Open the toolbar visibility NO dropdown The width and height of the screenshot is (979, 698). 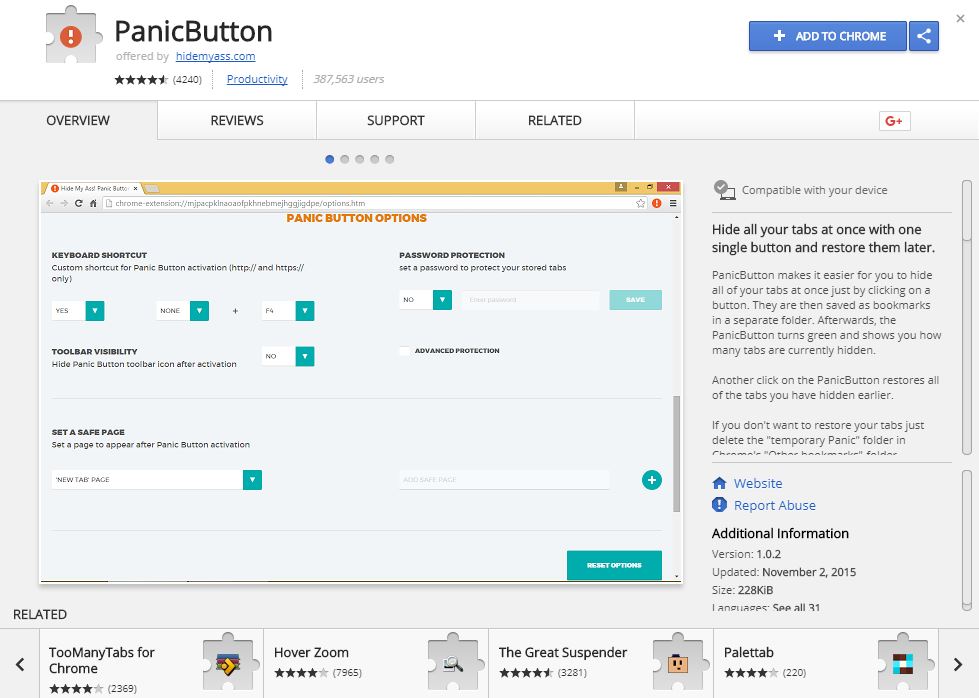click(x=288, y=356)
